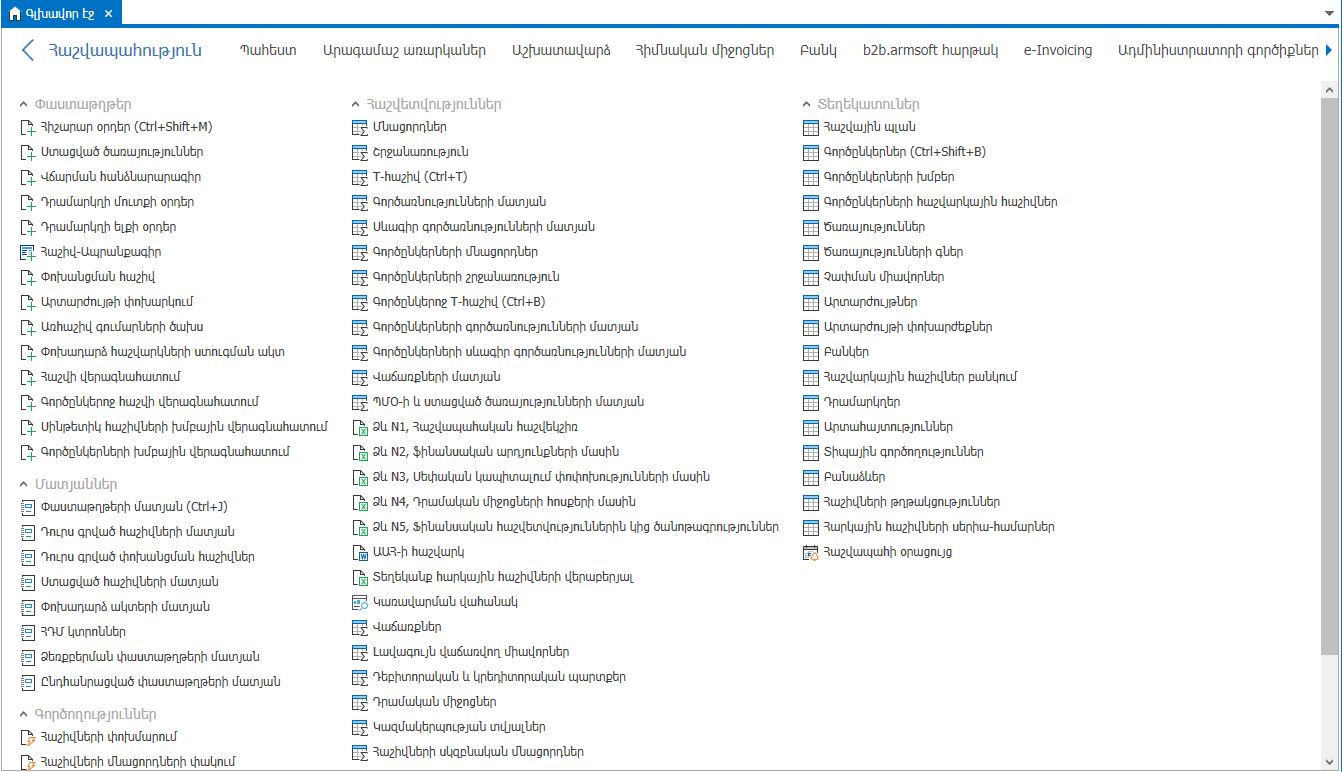Click the Word icon of ԱԱՀ-ի հաշվարկ
Screen dimensions: 1342x772
click(x=360, y=553)
